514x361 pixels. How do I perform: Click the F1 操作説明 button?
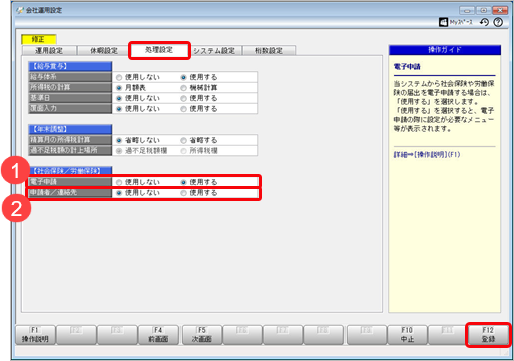[x=35, y=335]
